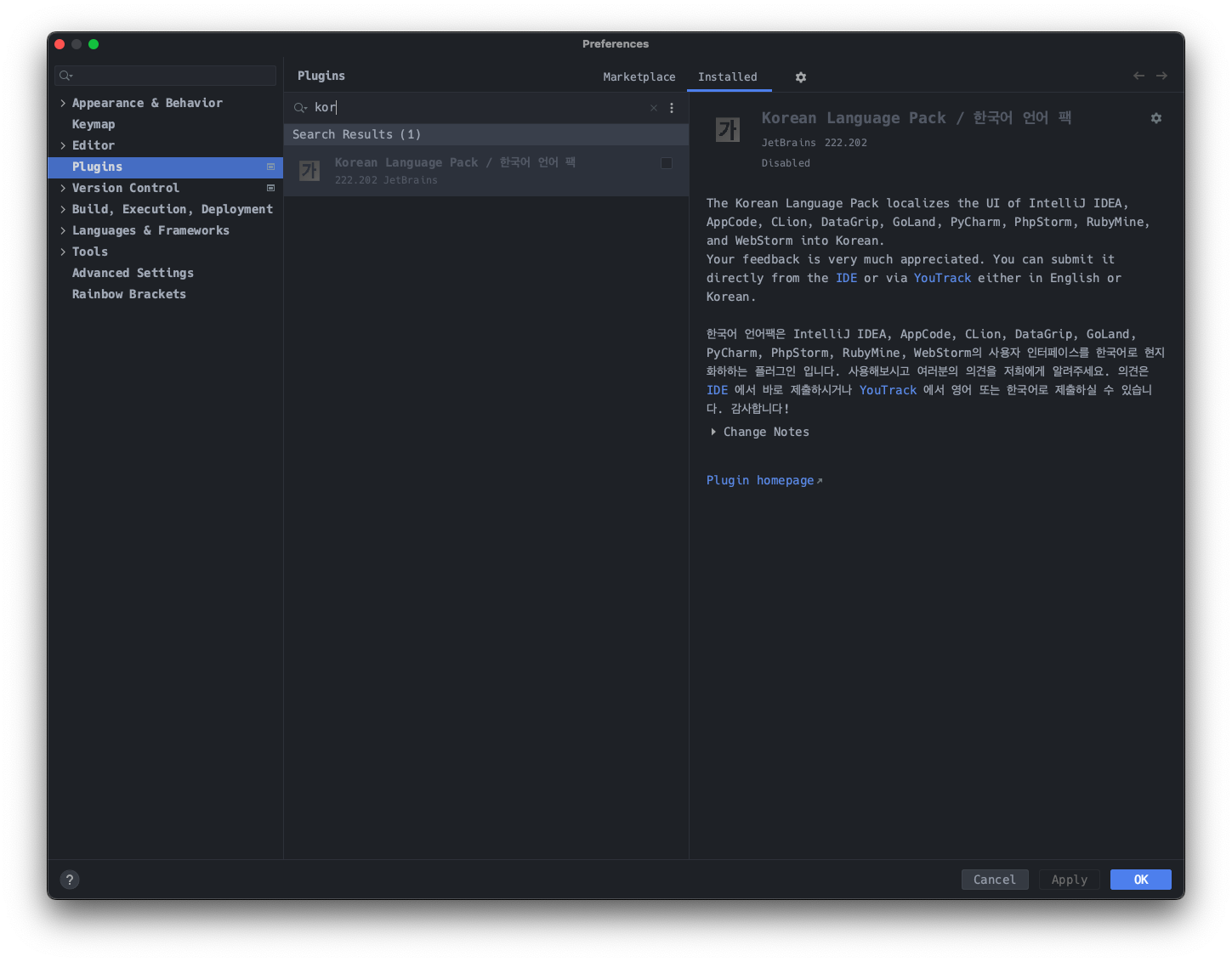Click the Cancel button

coord(994,880)
